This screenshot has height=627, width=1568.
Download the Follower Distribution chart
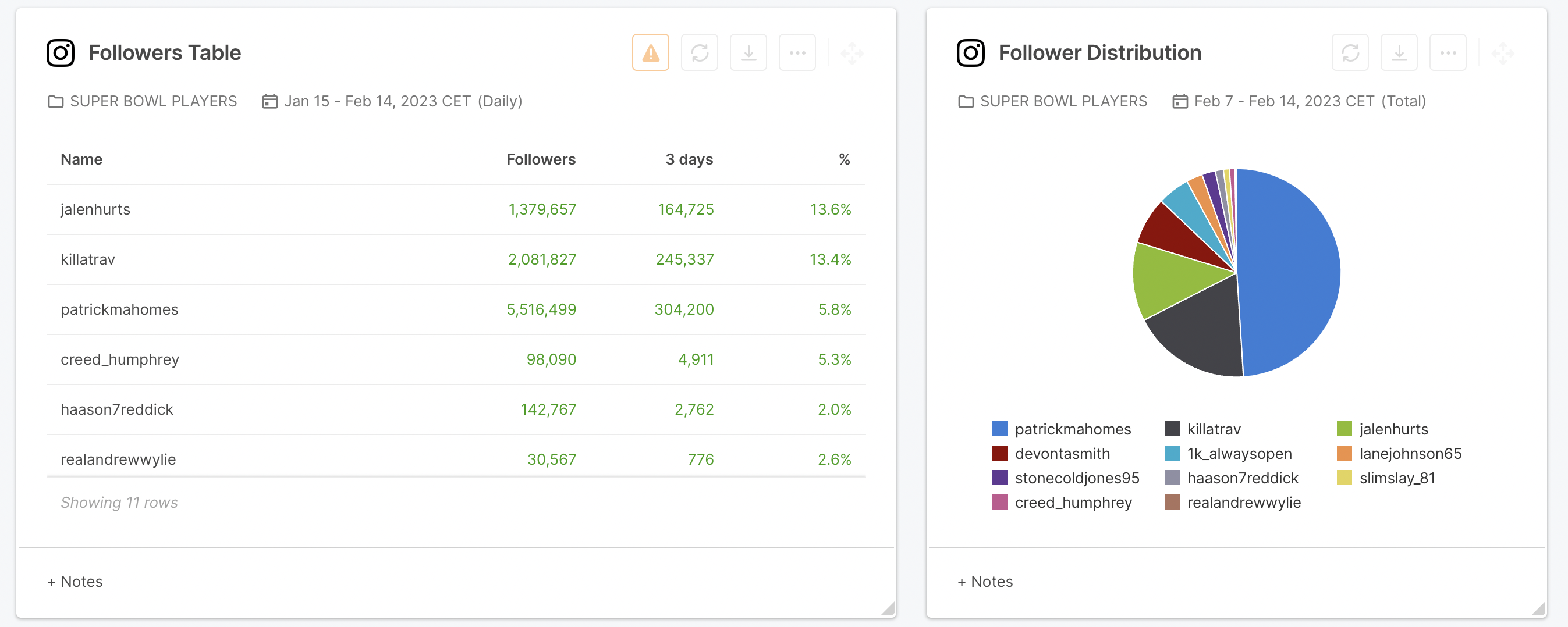[1399, 53]
